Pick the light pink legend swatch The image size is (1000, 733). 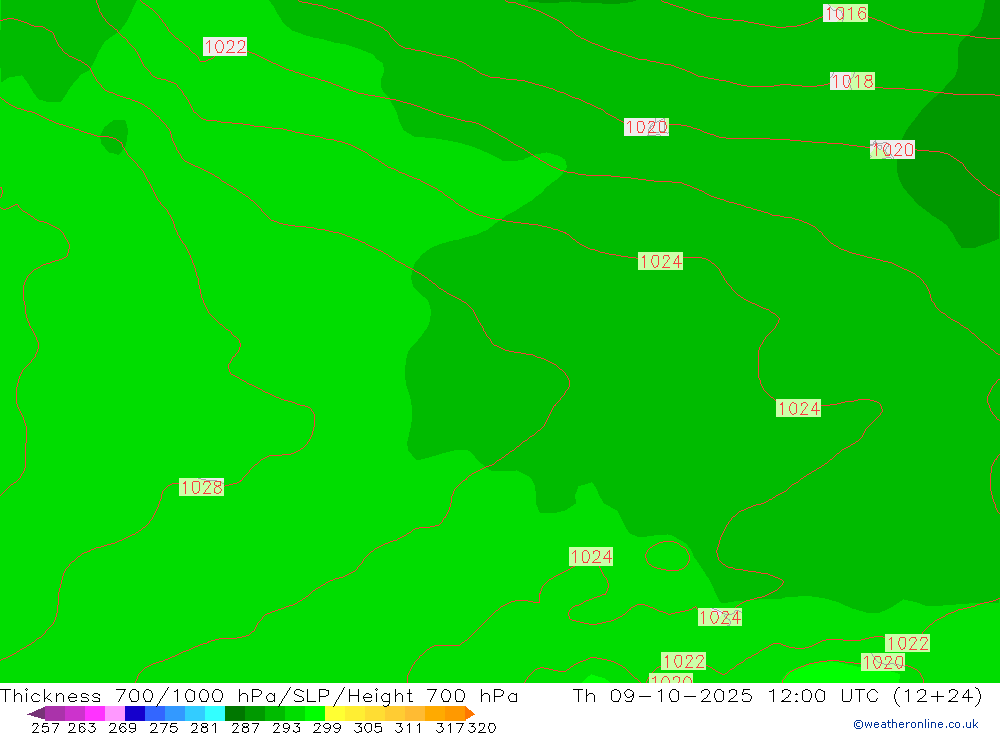tap(115, 713)
